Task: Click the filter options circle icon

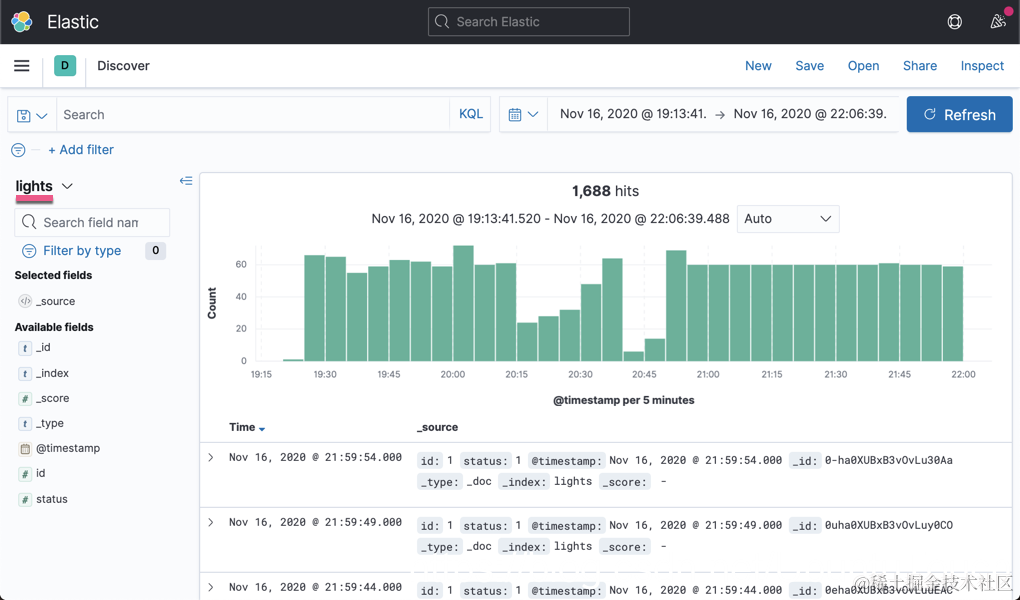Action: tap(18, 150)
